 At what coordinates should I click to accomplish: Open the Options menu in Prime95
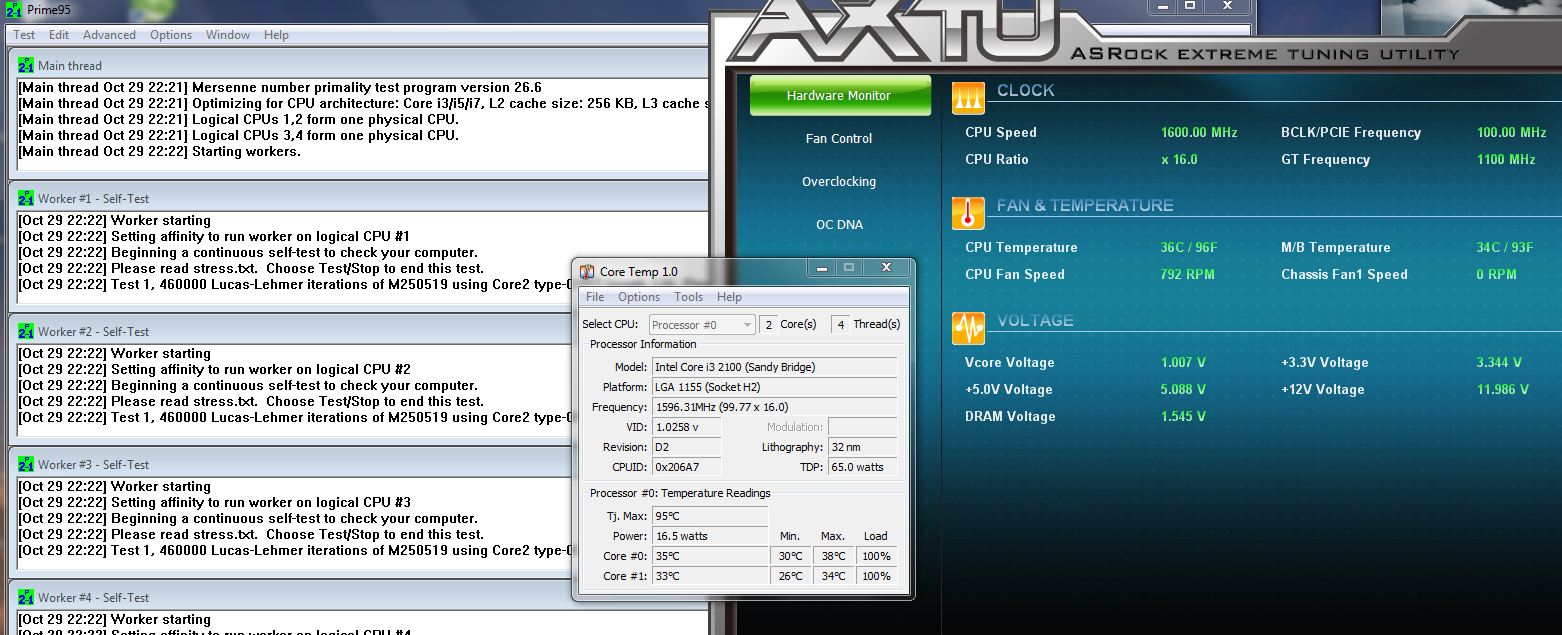pos(171,35)
